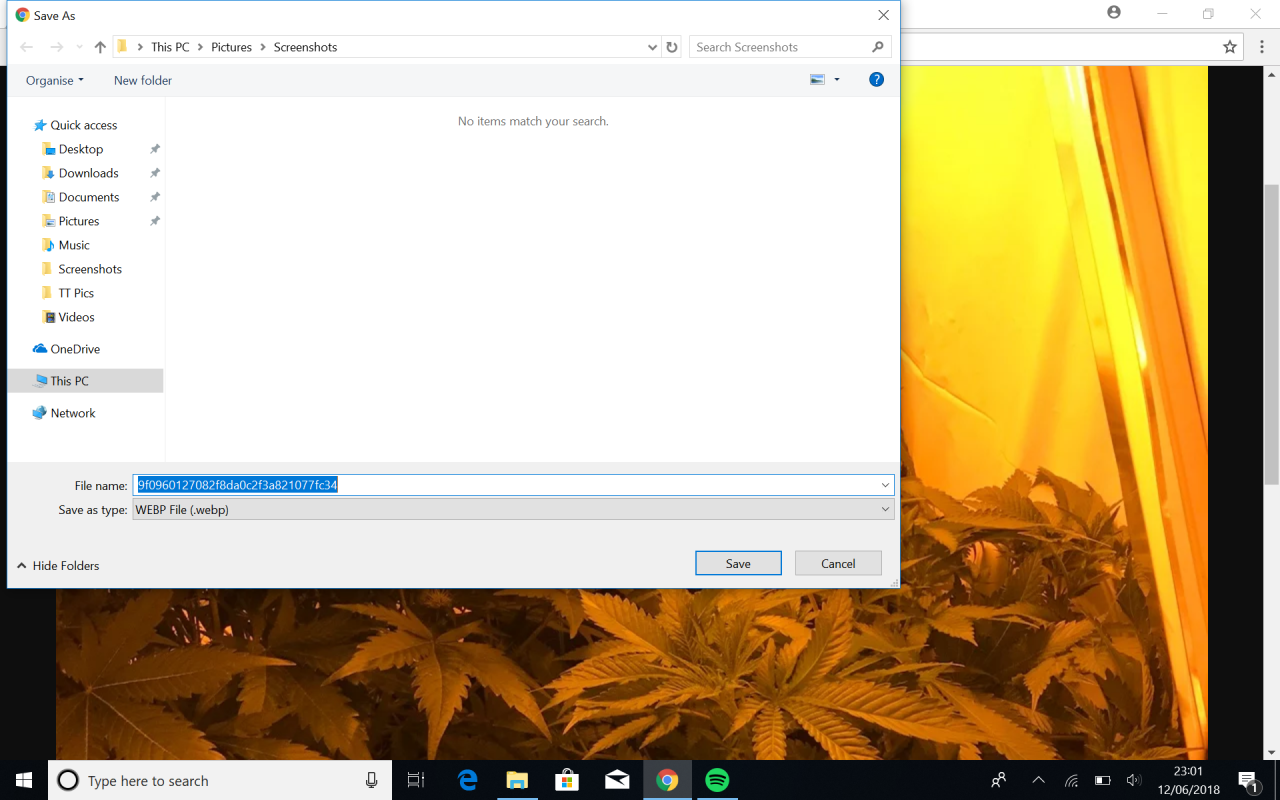
Task: Switch to Chrome on the taskbar
Action: (667, 780)
